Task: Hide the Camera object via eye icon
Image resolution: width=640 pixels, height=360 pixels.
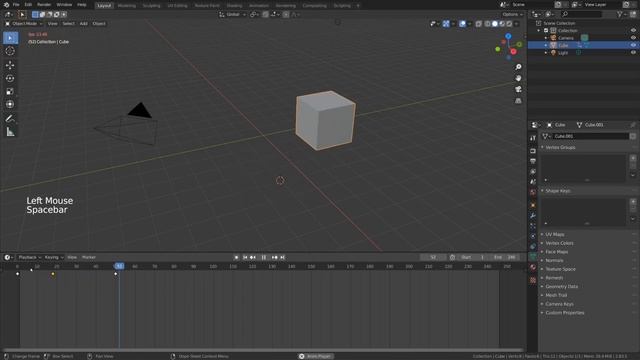Action: 633,38
